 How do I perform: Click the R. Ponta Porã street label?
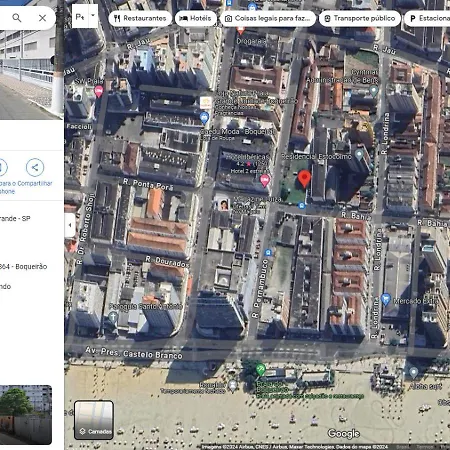[148, 184]
